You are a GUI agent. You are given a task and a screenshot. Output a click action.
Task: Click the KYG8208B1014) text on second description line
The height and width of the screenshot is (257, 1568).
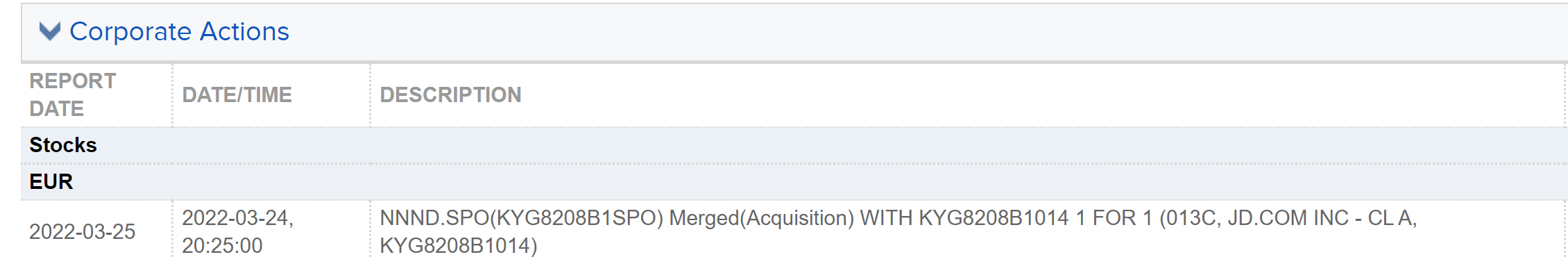459,245
